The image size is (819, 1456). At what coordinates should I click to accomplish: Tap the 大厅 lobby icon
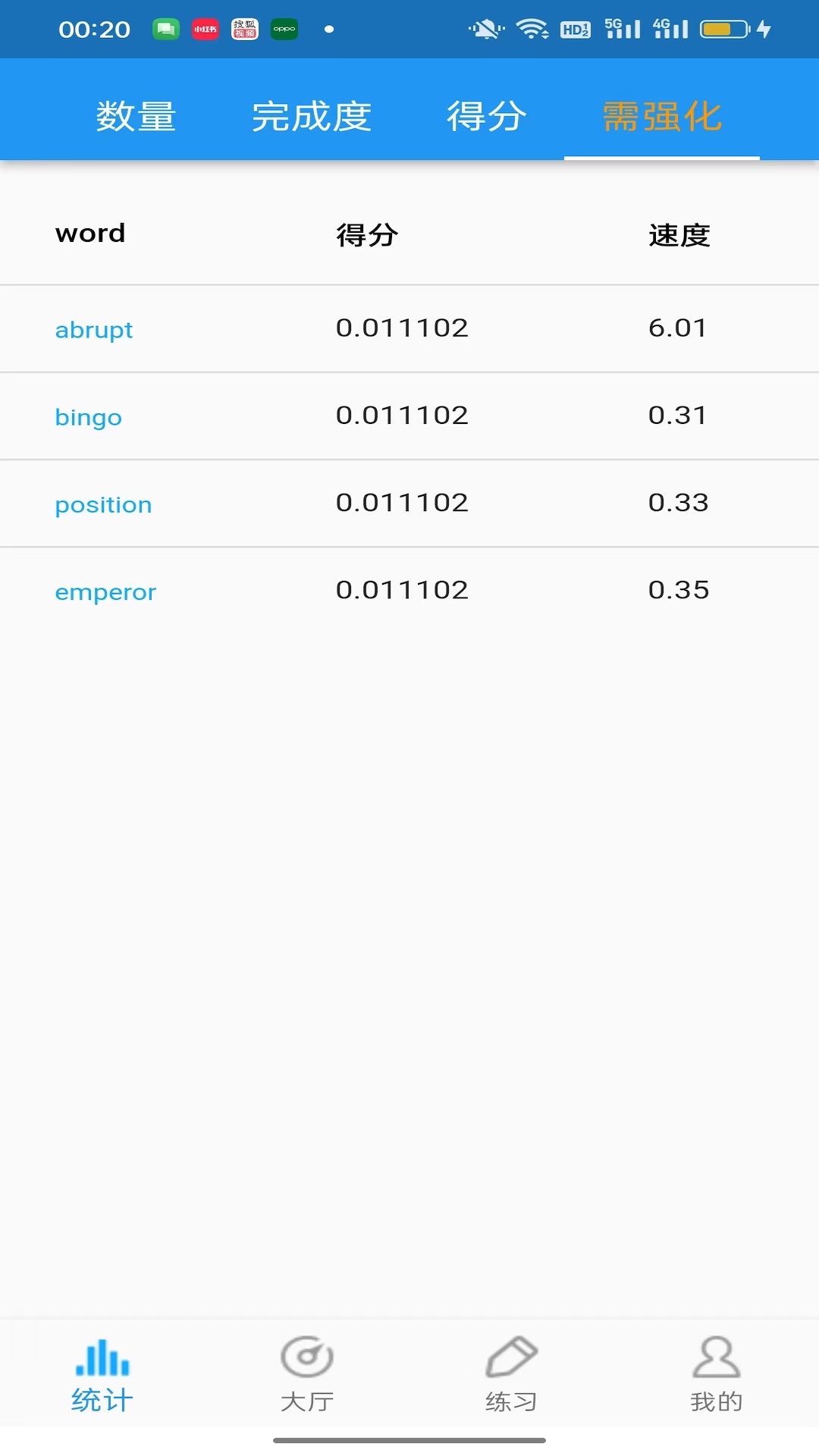pos(307,1357)
